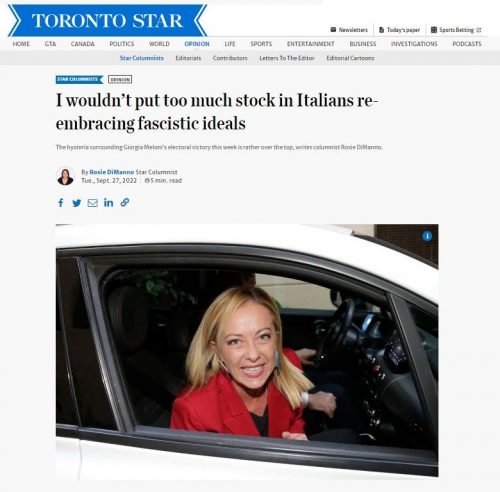Select Editorials sub-navigation tab
Screen dimensions: 500x492
[x=188, y=58]
